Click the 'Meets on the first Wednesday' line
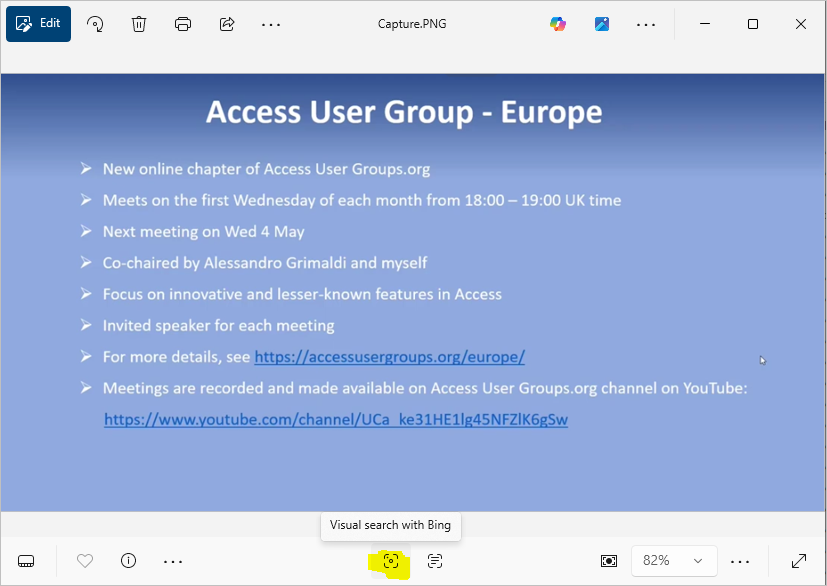 tap(362, 200)
